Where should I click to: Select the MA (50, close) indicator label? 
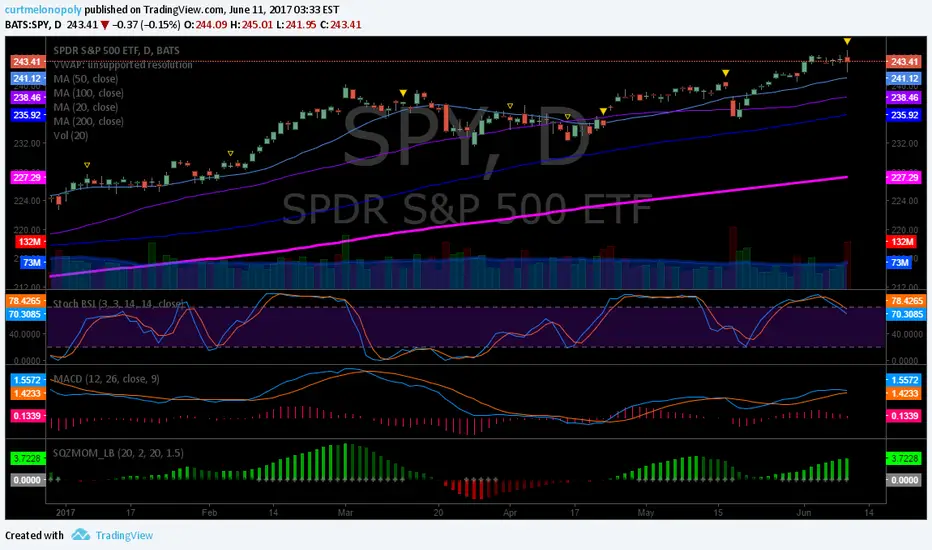tap(86, 79)
